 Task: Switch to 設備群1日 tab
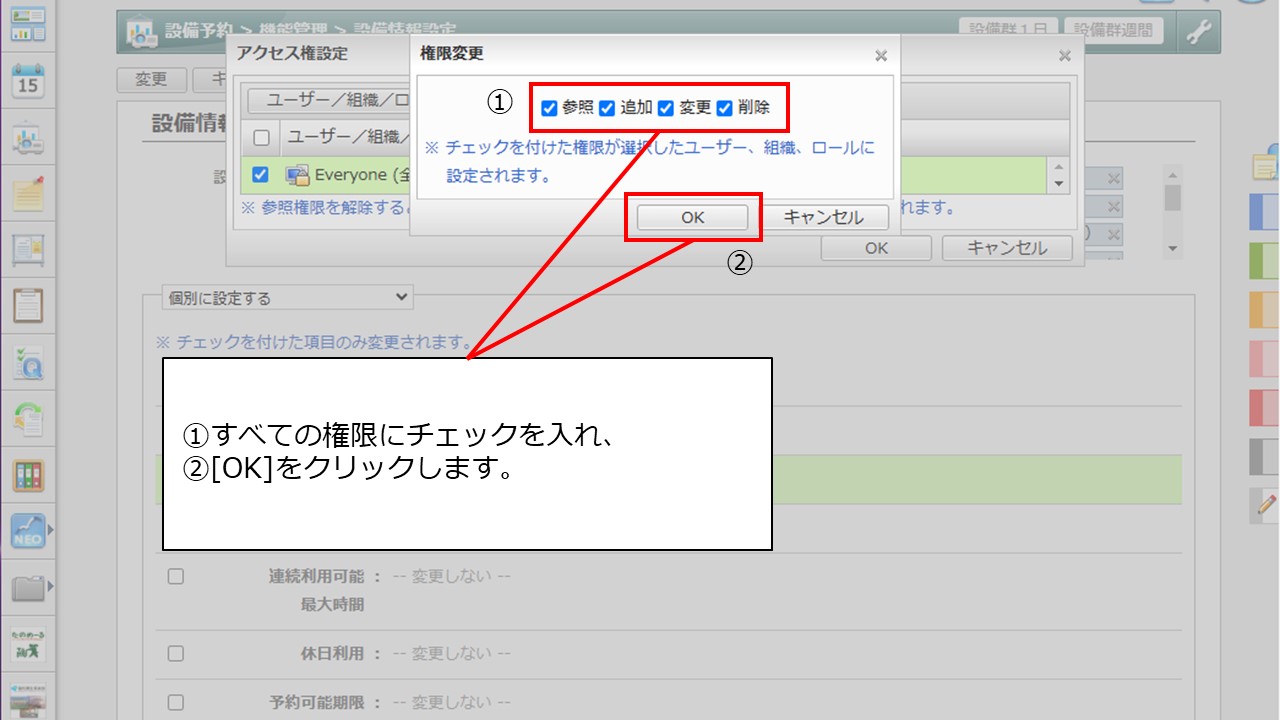[x=1006, y=30]
